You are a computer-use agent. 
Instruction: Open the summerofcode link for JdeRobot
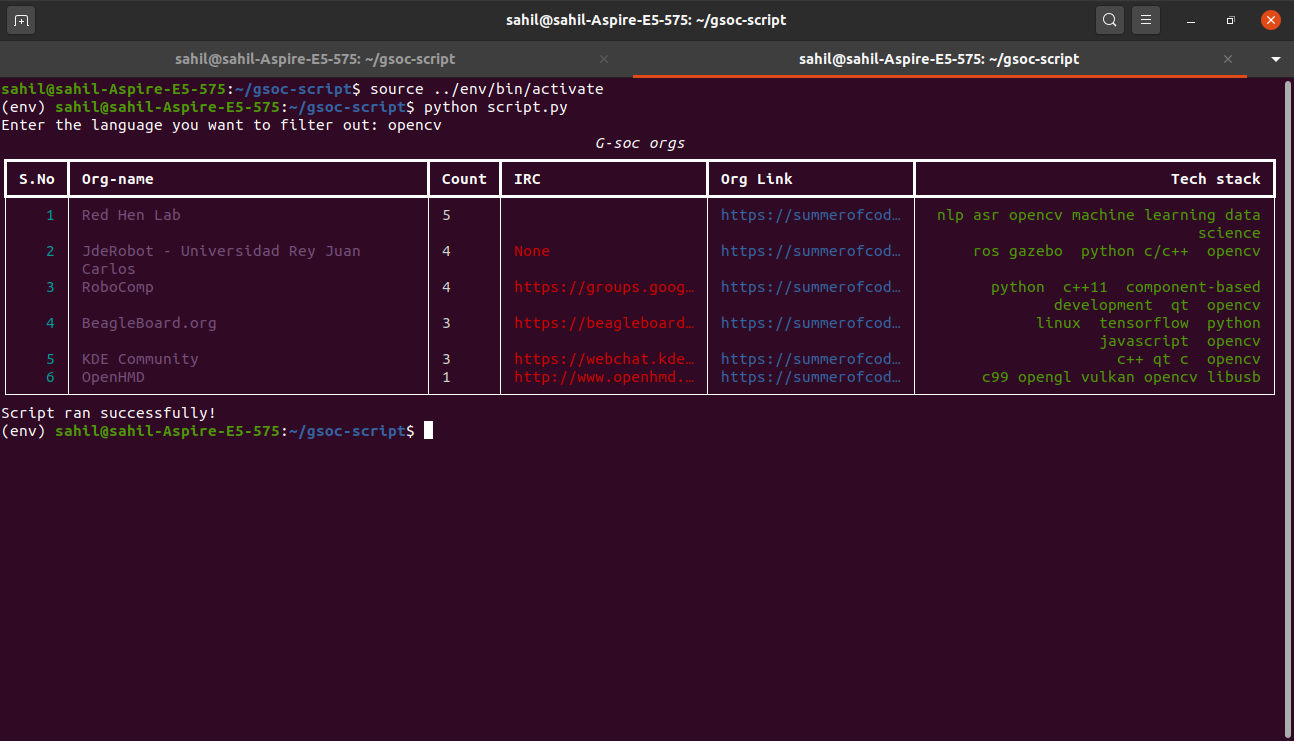(x=811, y=251)
